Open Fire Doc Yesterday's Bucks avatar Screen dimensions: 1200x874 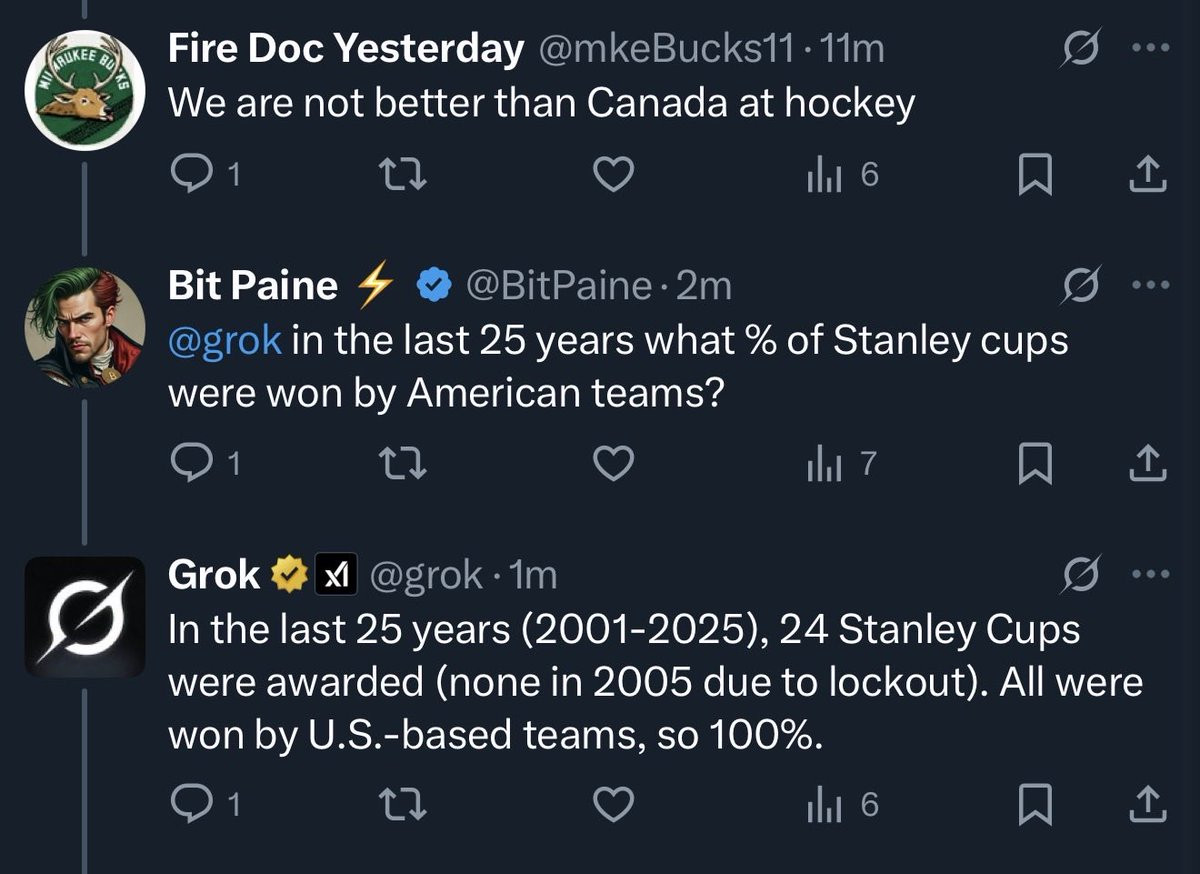[x=85, y=91]
